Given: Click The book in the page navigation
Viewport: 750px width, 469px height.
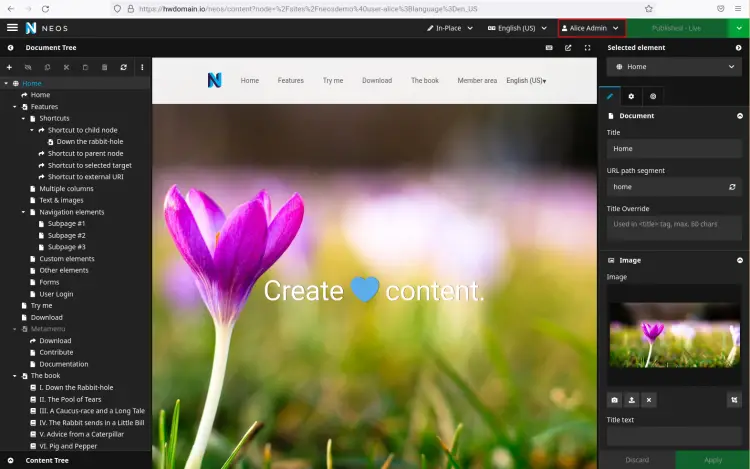Looking at the screenshot, I should [425, 80].
